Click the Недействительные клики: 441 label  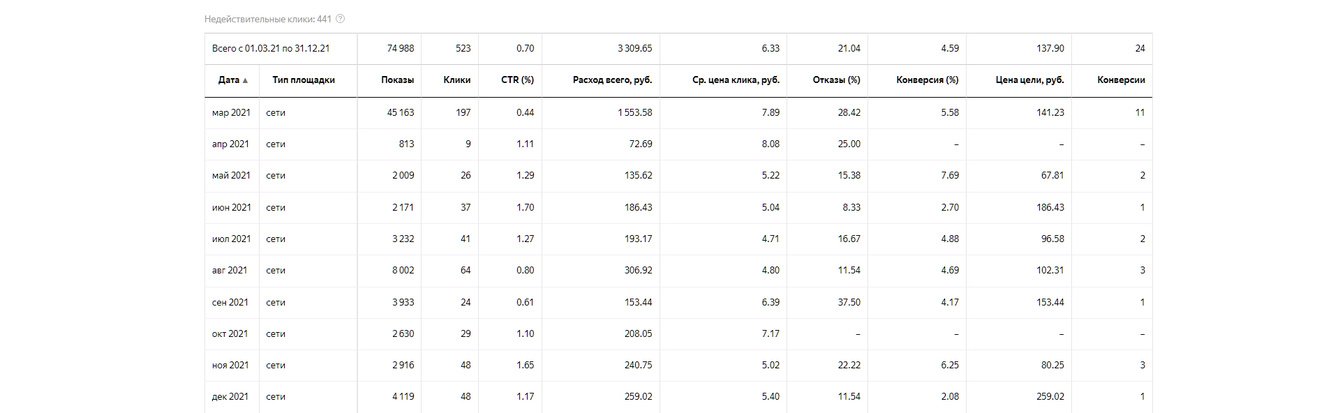click(267, 19)
